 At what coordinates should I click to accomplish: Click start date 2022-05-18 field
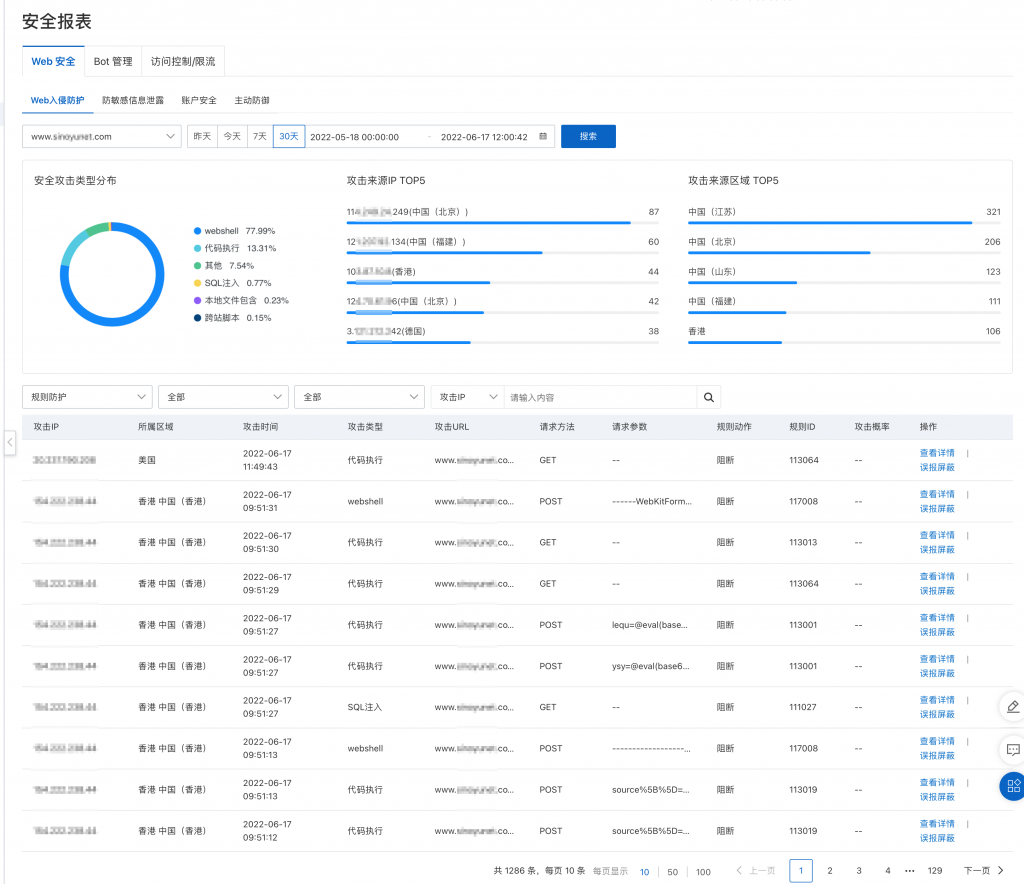[355, 137]
